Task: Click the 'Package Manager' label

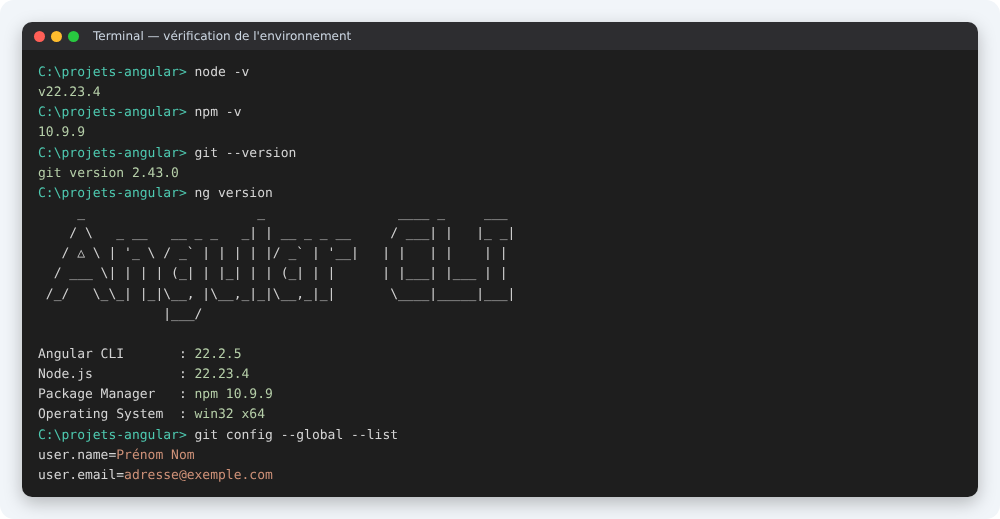Action: (96, 394)
